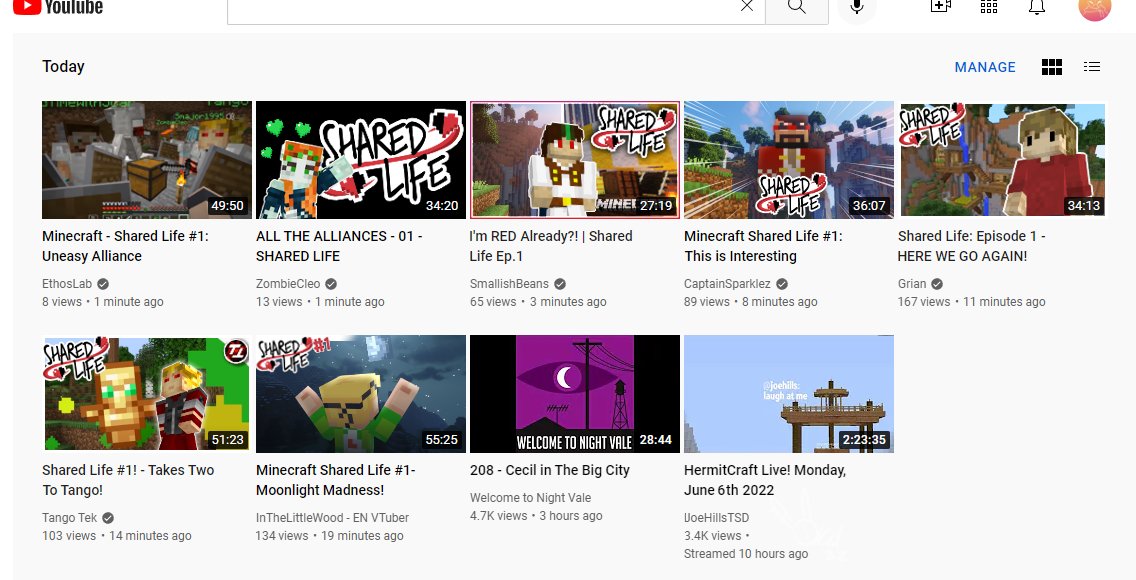Click title 'Shared Life: Episode 1 - HERE WE GO AGAIN!'

(972, 246)
